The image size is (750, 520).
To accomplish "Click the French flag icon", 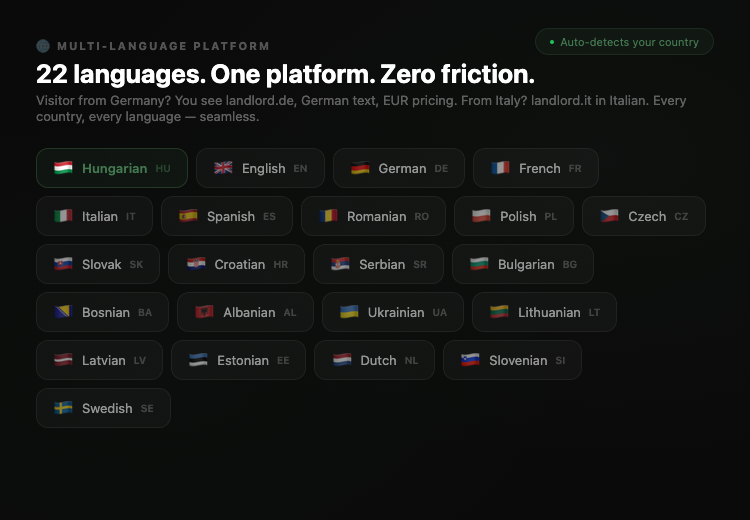I will coord(500,168).
